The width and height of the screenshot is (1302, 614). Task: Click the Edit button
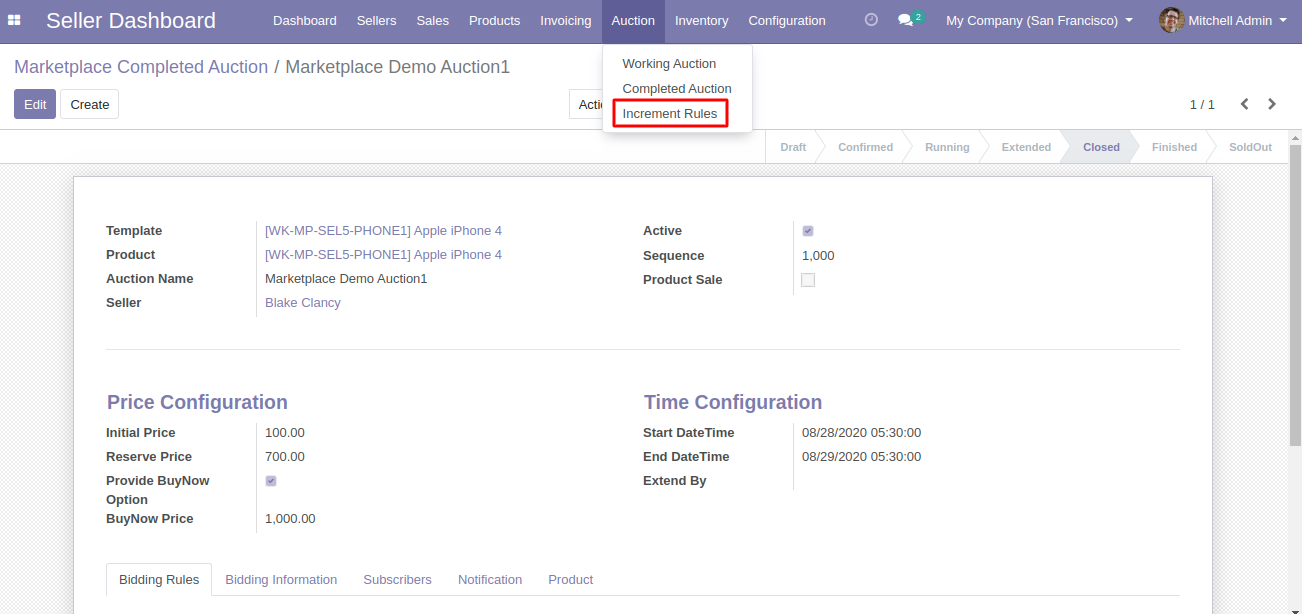35,104
